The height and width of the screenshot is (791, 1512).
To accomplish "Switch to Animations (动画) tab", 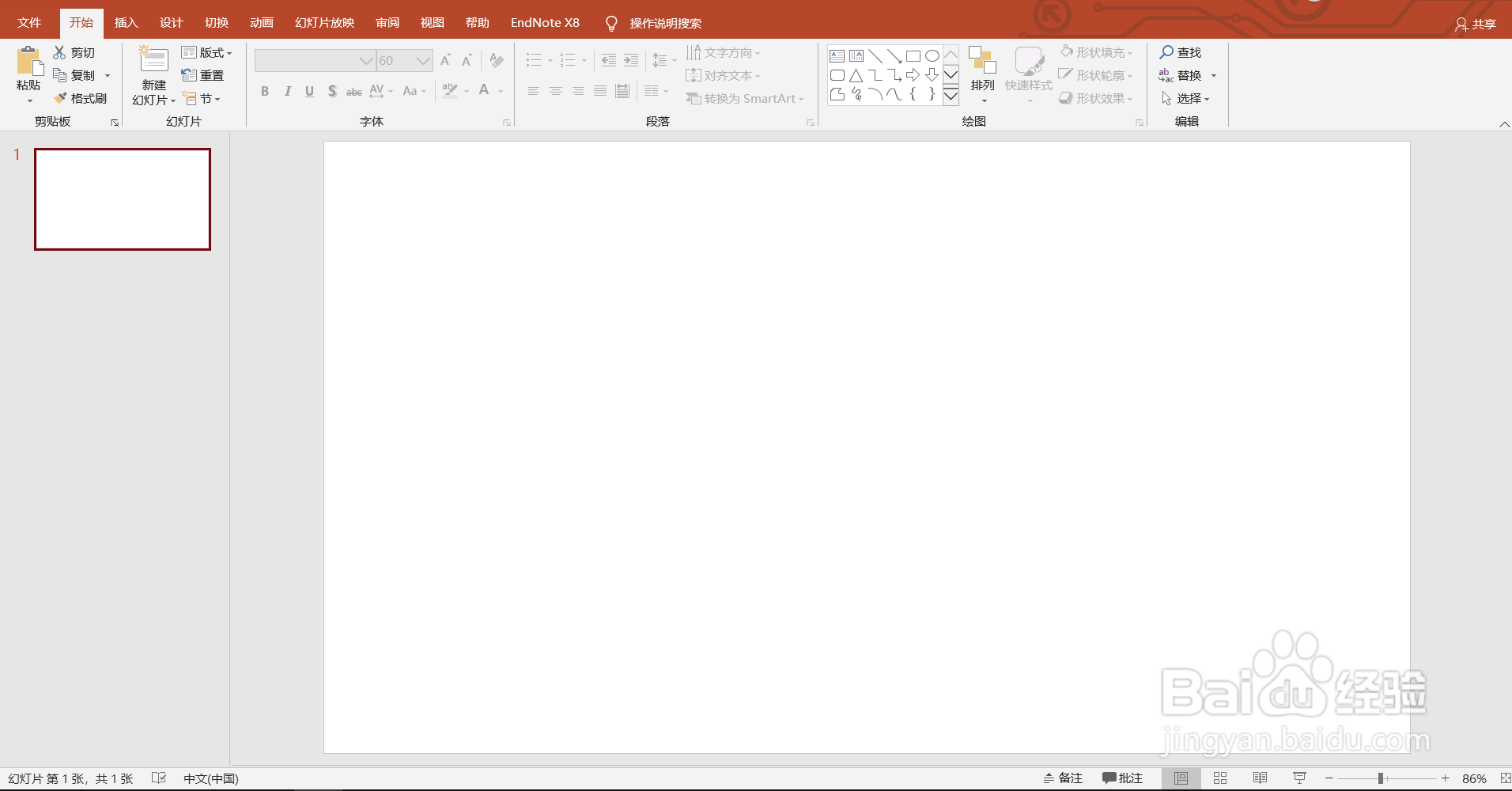I will point(262,23).
